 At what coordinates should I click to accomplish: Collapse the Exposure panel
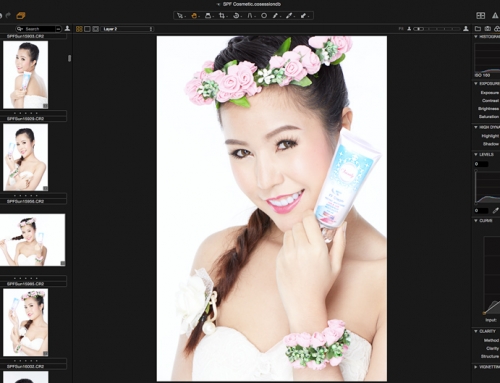coord(476,83)
